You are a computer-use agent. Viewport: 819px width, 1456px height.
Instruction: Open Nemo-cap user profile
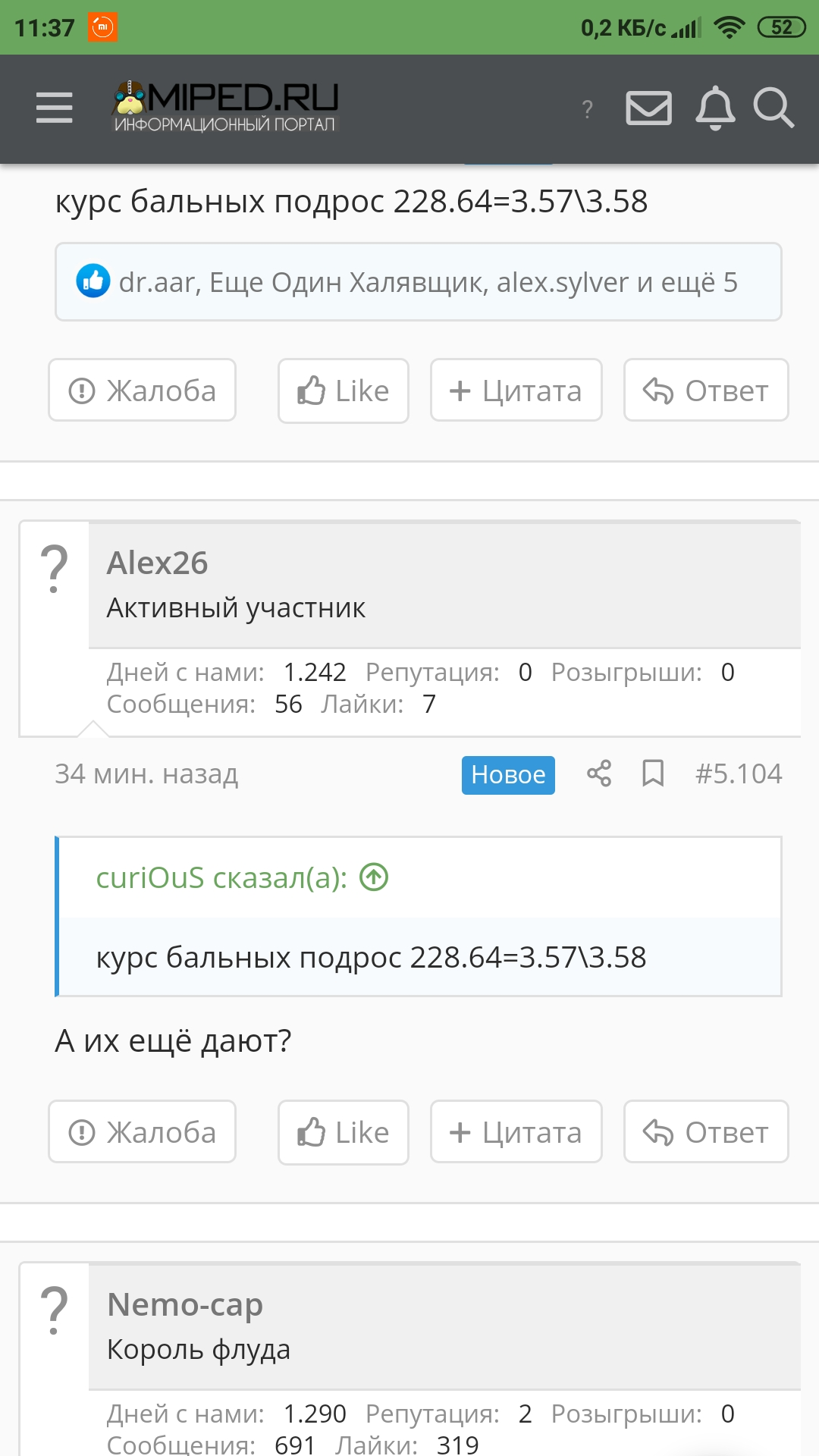click(185, 1304)
